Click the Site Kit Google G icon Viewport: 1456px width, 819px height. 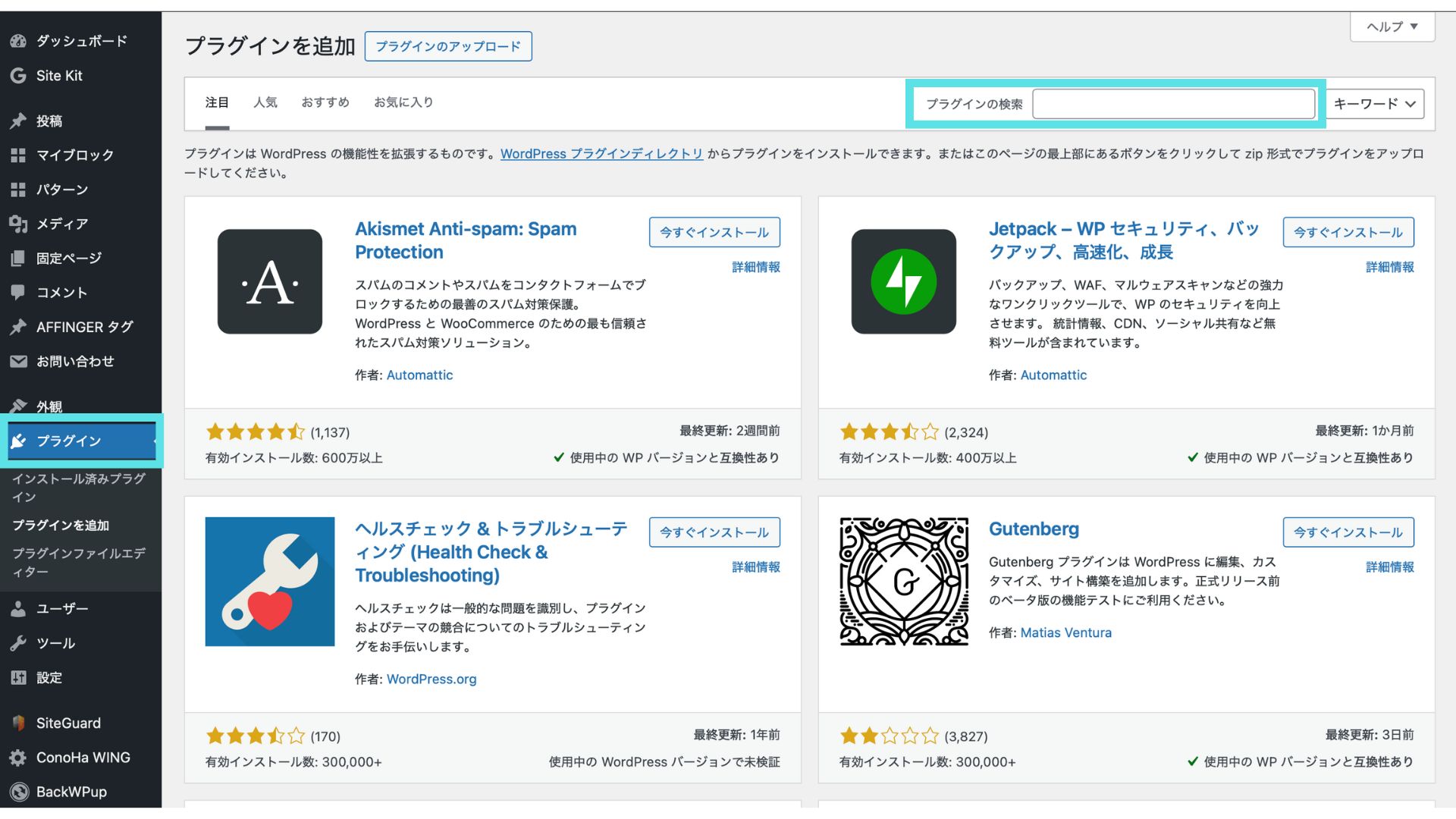(18, 76)
